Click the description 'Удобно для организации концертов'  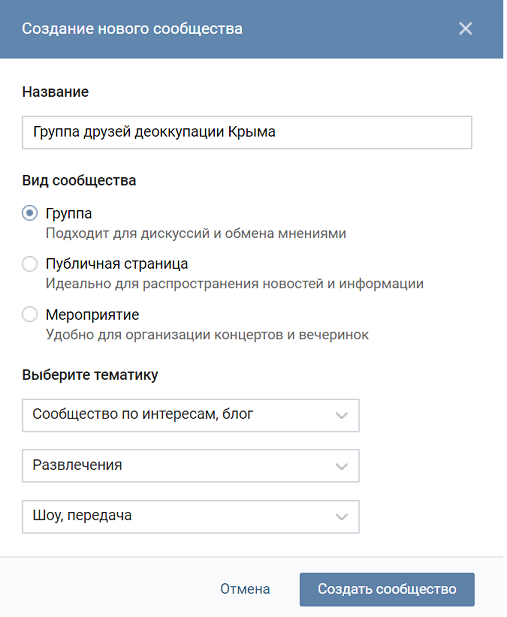(207, 335)
